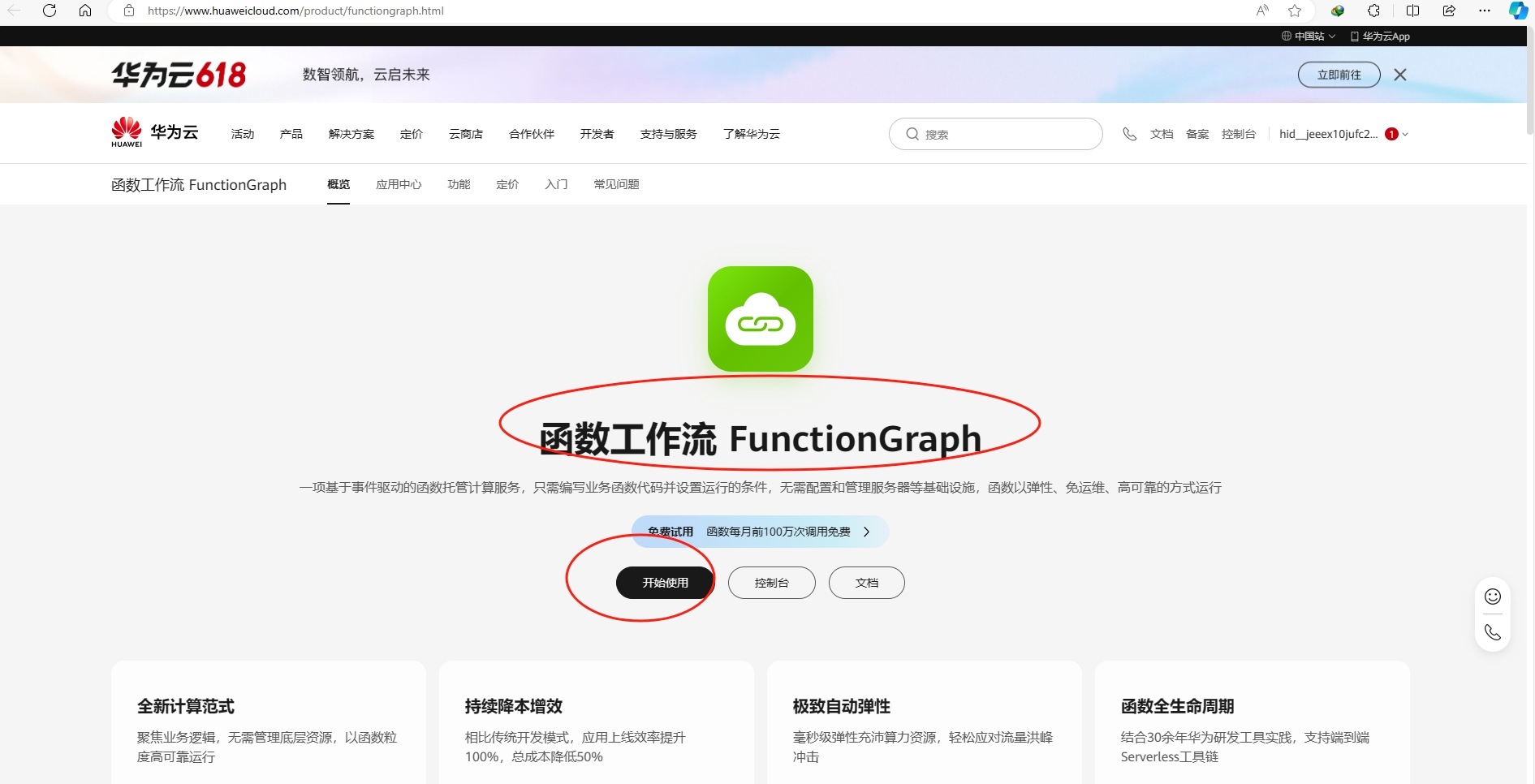Open the 支持与服务 navigation menu
This screenshot has width=1535, height=784.
pos(669,134)
